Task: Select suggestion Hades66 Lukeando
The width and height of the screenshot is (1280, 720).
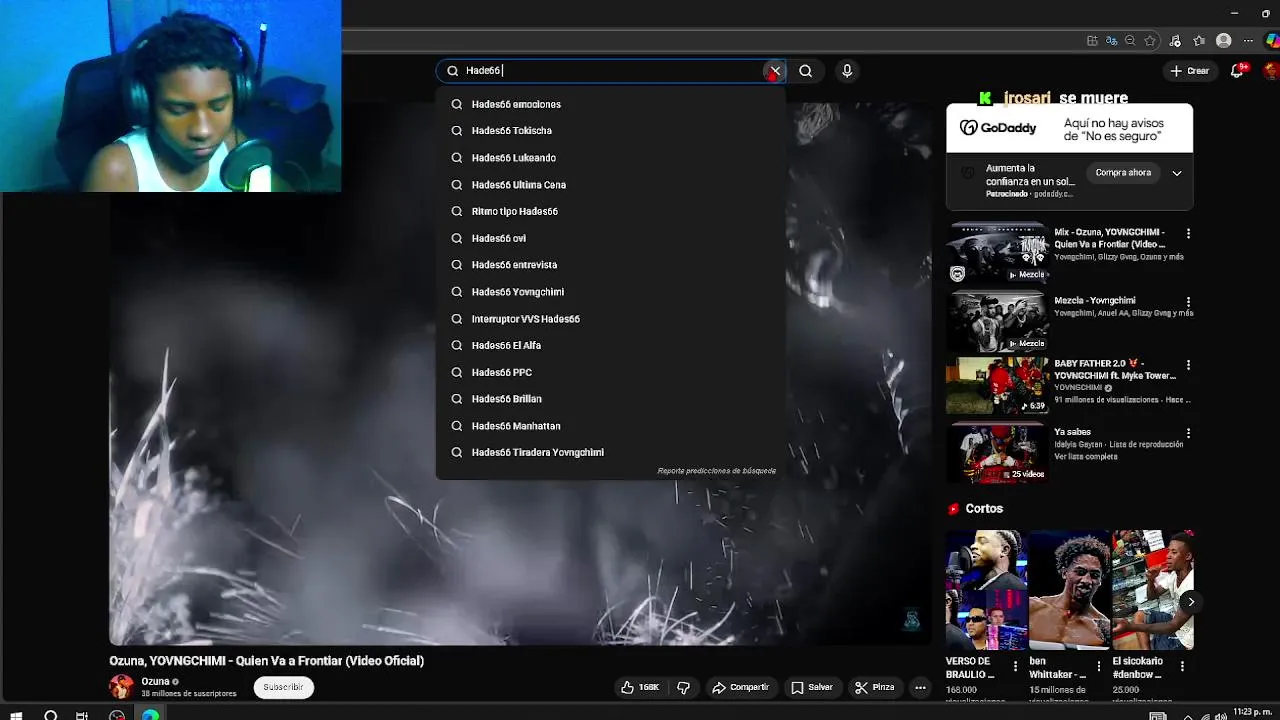Action: 610,158
